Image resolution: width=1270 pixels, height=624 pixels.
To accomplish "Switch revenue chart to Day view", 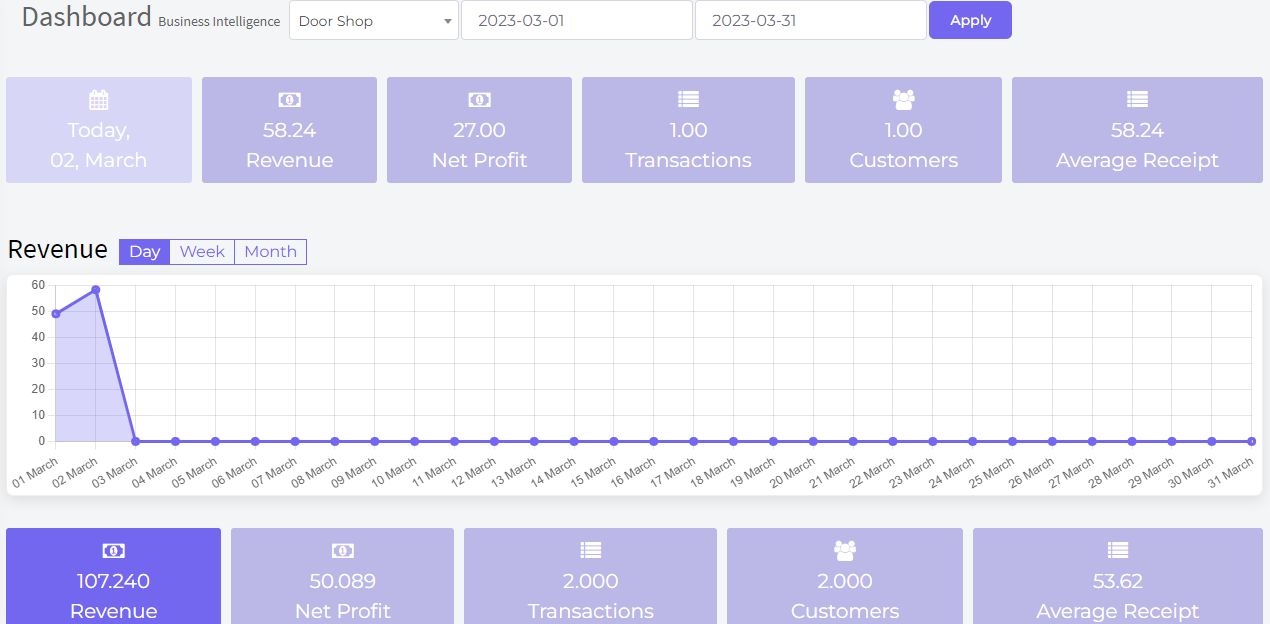I will pos(144,252).
